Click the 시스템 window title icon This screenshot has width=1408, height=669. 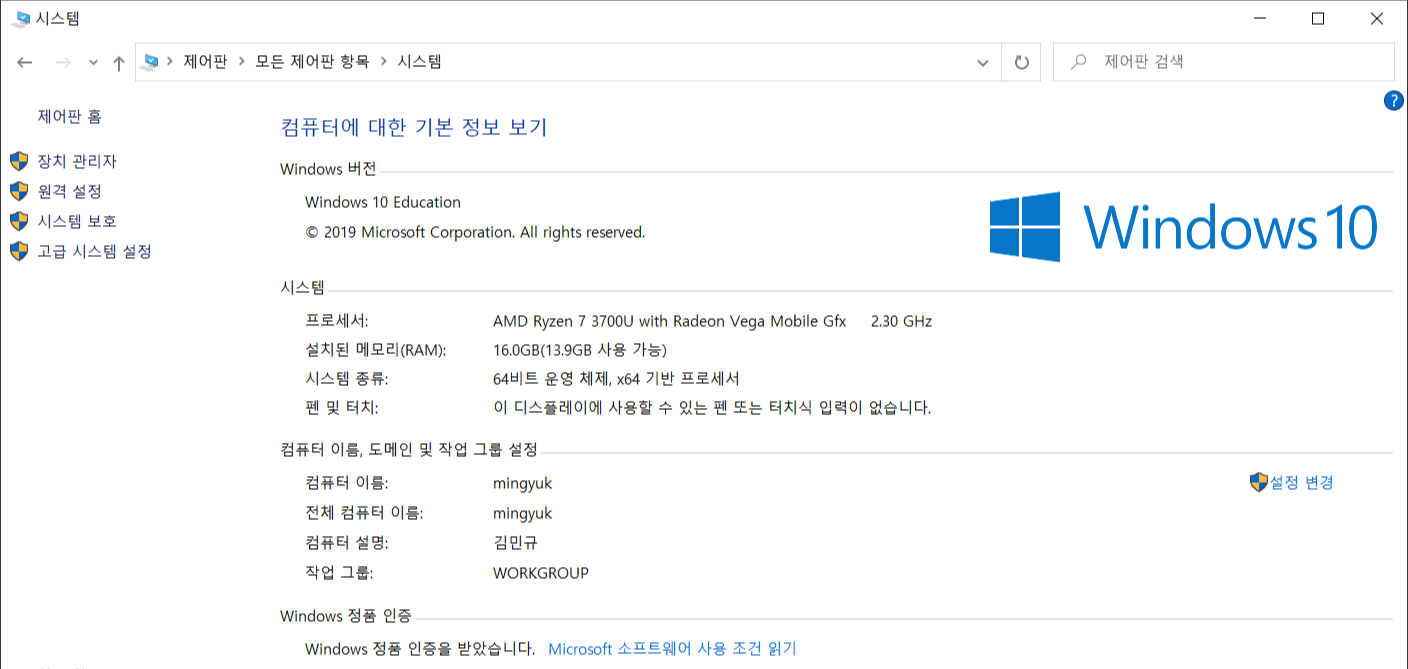[21, 18]
